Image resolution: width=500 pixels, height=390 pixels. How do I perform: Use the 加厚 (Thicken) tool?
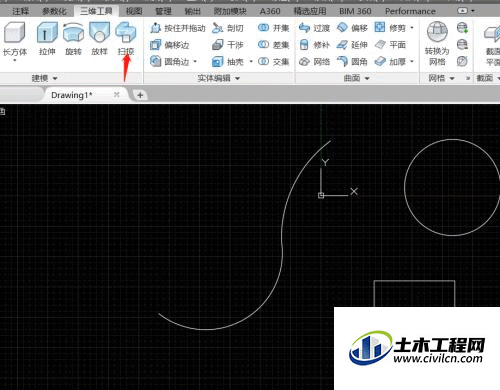(390, 61)
